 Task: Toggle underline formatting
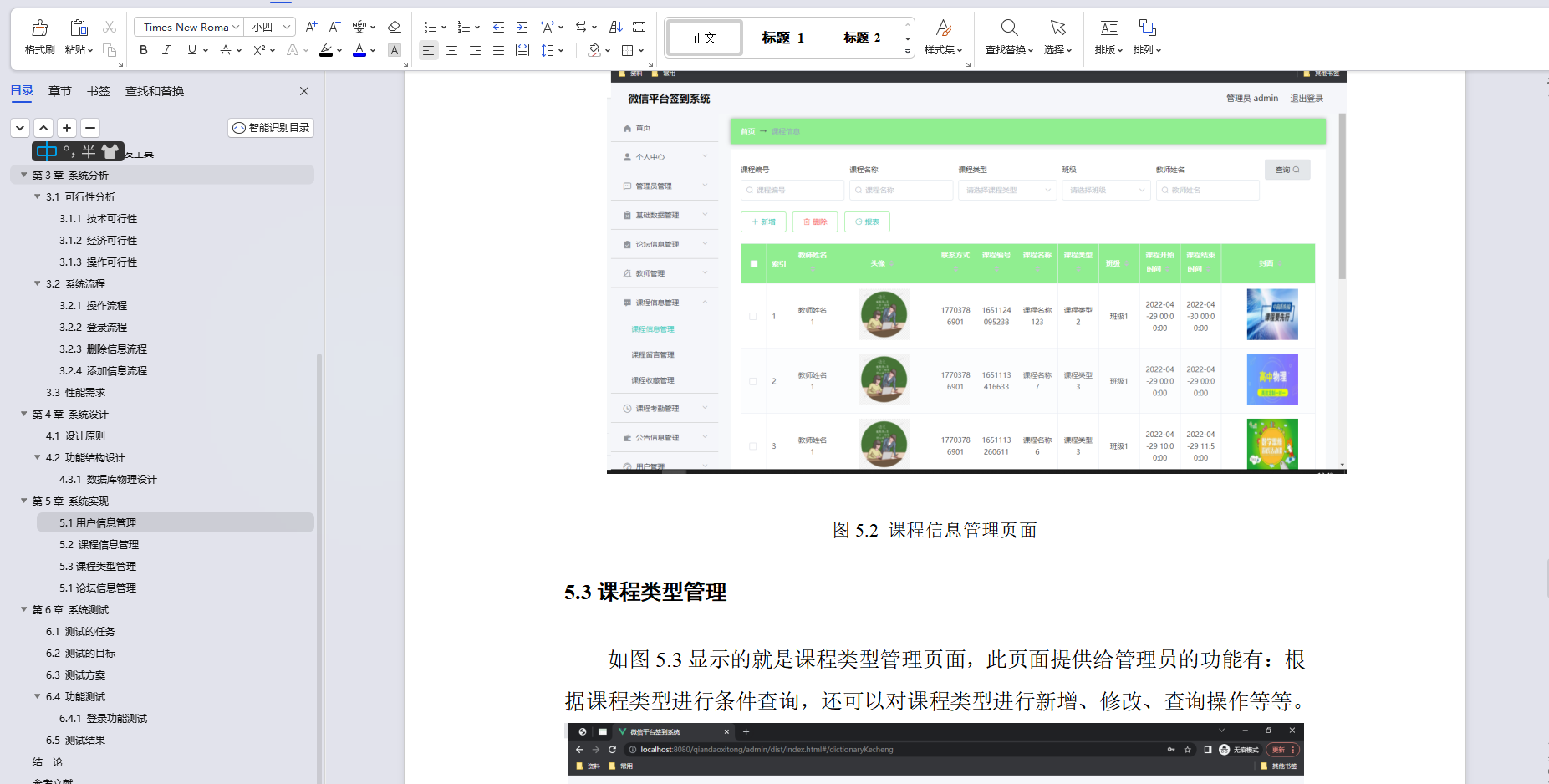tap(191, 50)
